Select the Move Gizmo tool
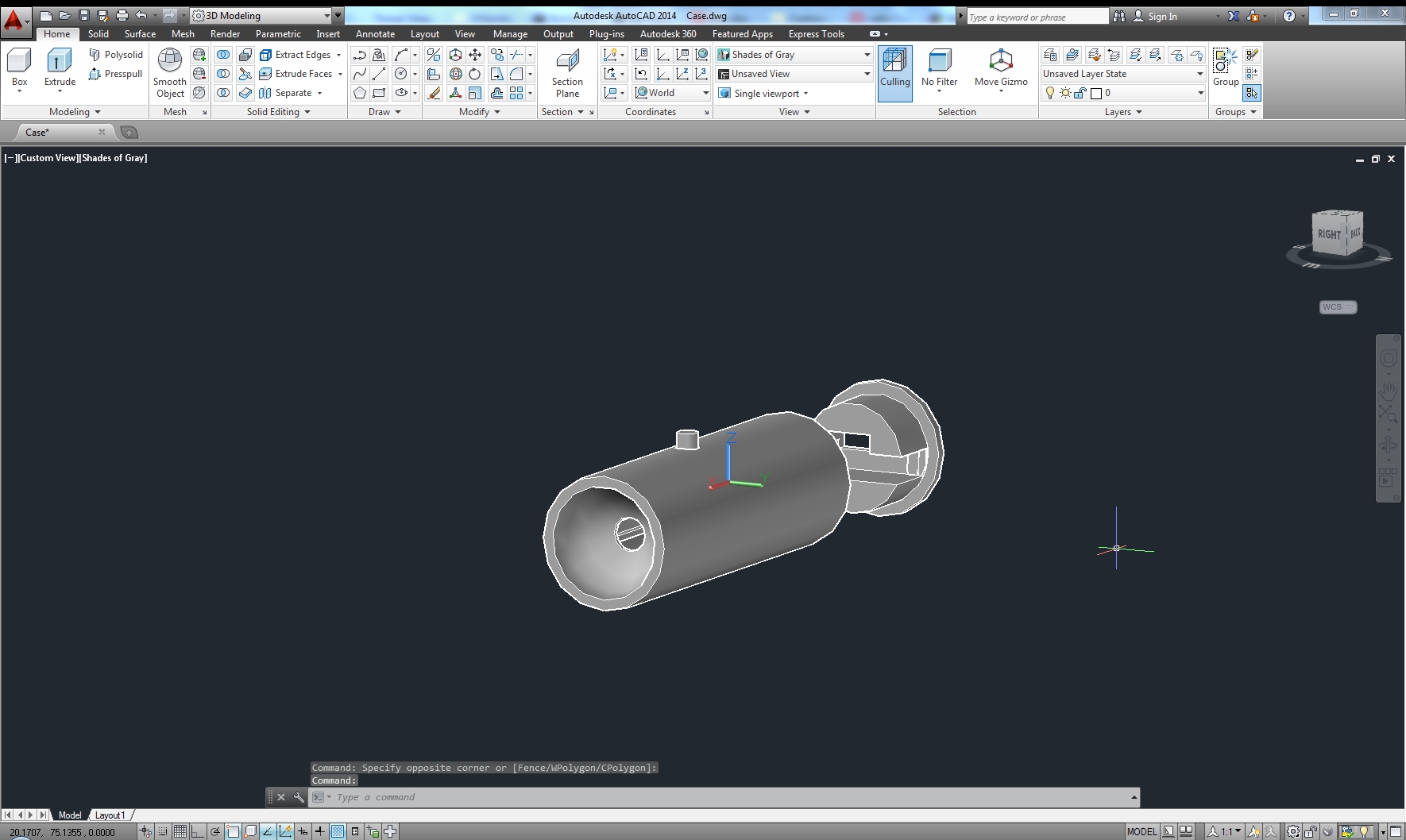This screenshot has width=1406, height=840. [1001, 69]
